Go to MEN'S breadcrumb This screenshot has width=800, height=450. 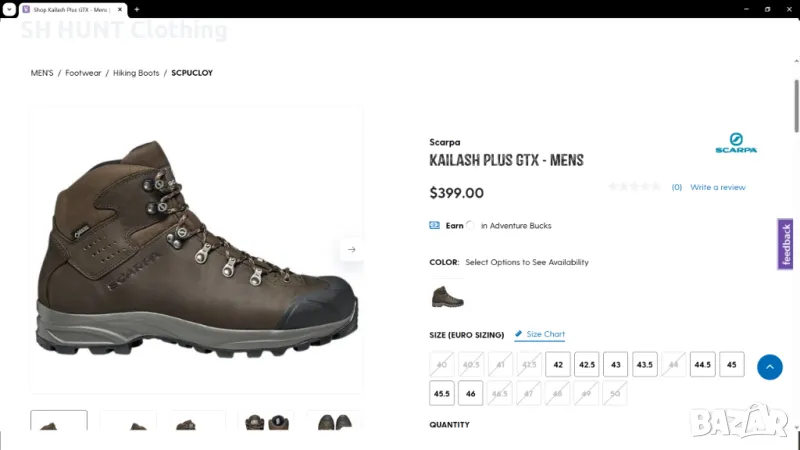(x=42, y=73)
